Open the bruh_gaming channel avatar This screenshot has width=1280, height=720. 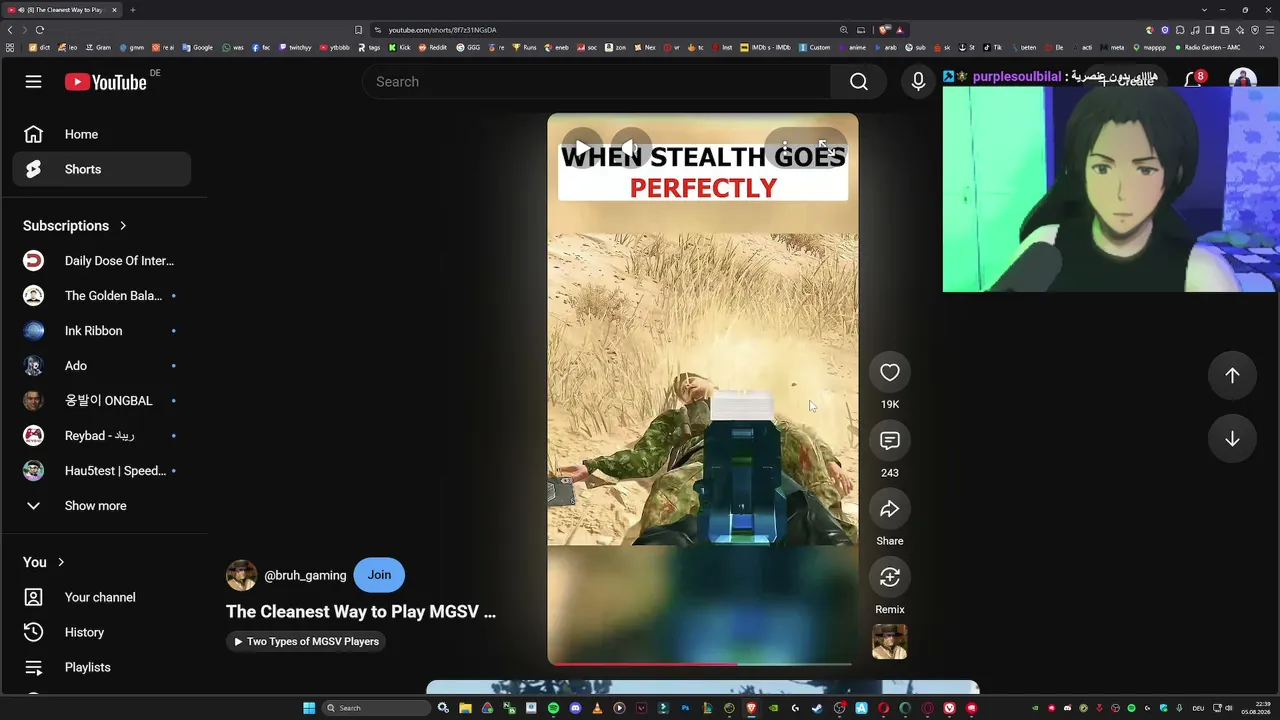tap(241, 575)
